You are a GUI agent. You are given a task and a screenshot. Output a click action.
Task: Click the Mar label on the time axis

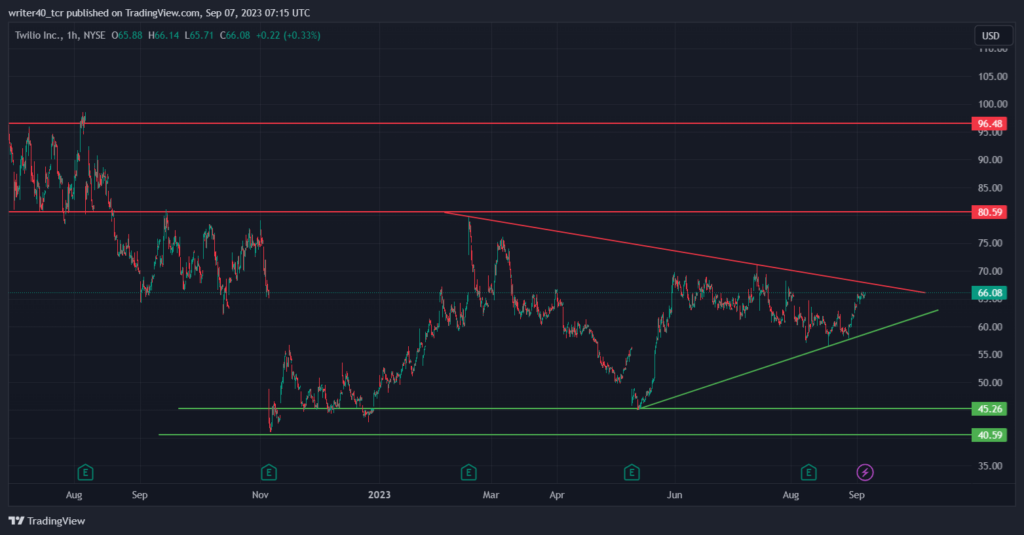point(490,494)
